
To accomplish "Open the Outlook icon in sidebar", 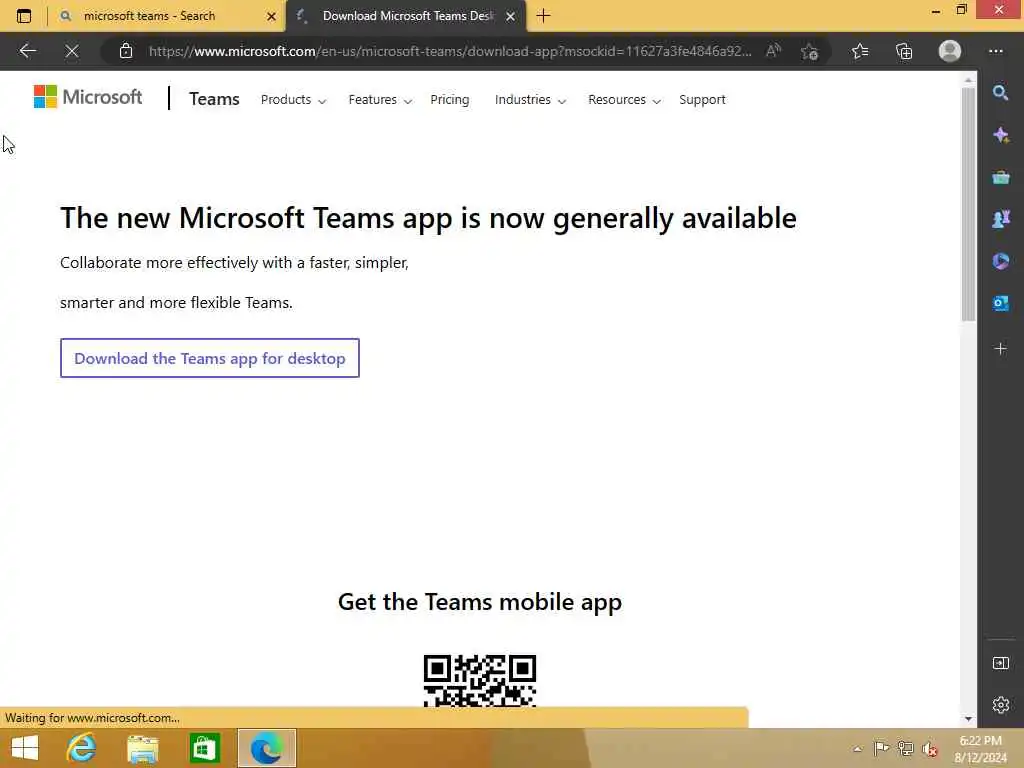I will click(x=1000, y=303).
